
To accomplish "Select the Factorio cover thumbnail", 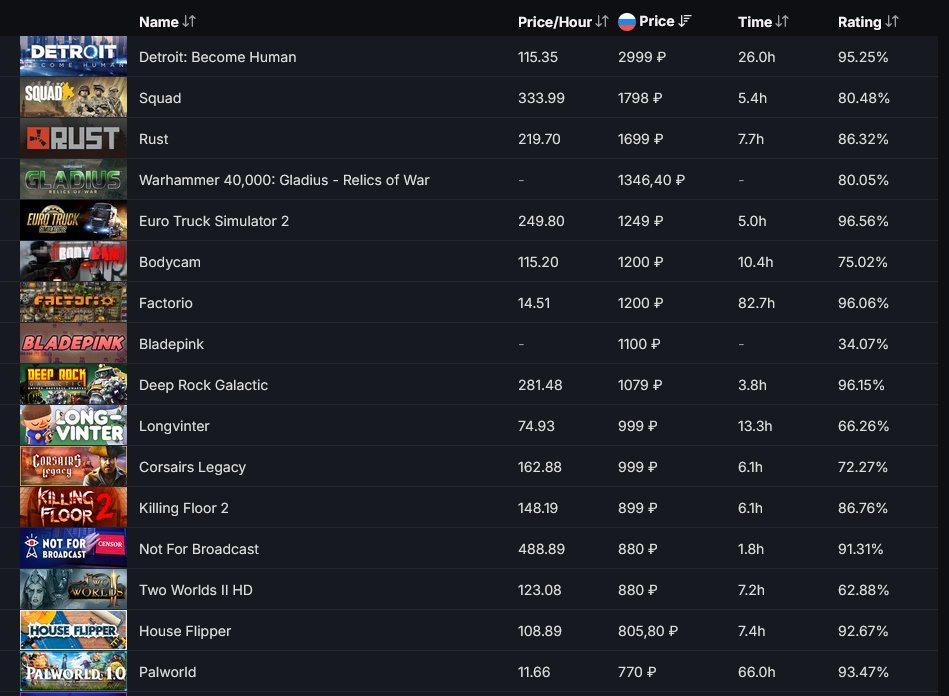I will [x=73, y=302].
